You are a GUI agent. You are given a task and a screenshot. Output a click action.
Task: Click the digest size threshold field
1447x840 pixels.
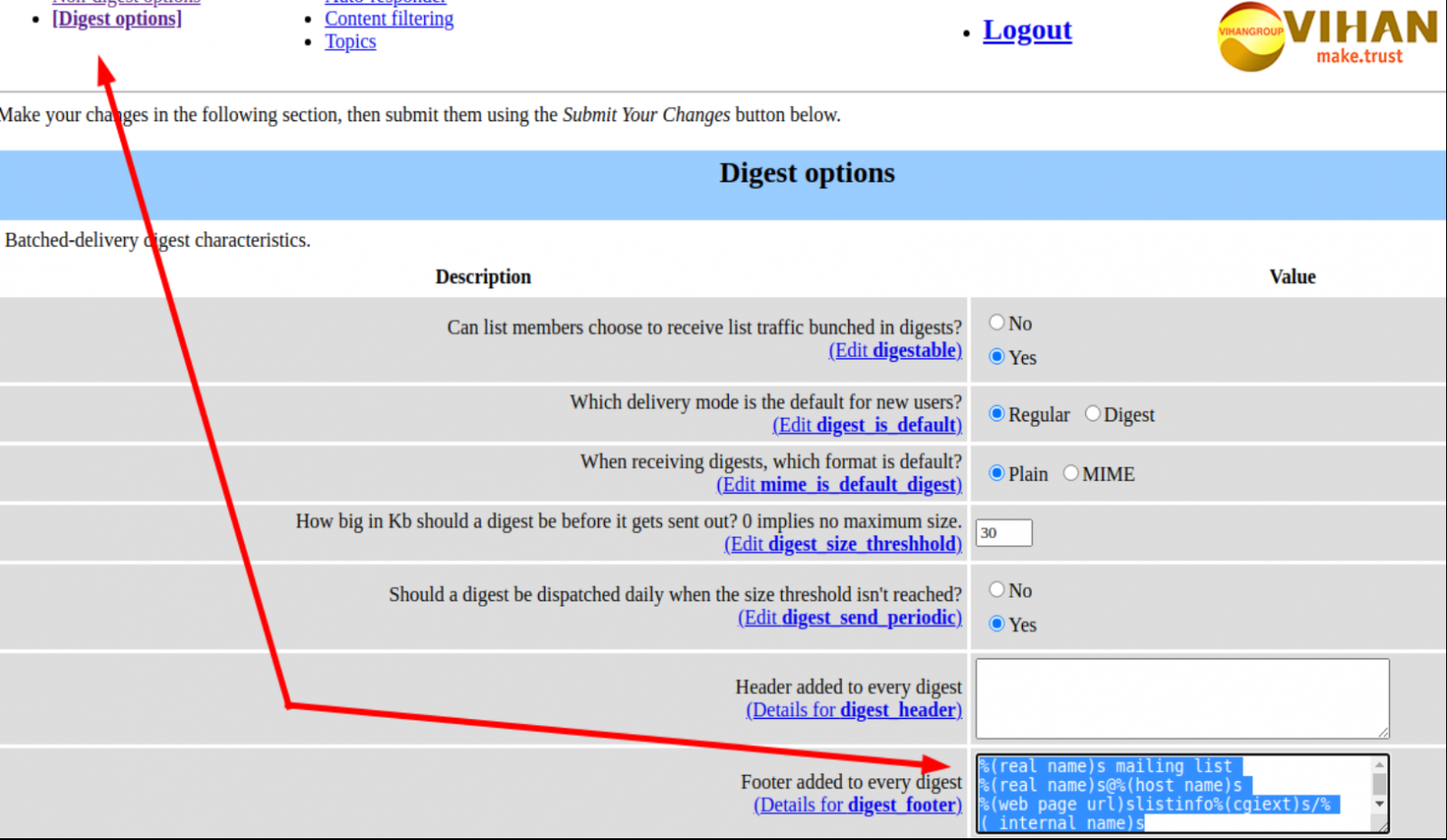[1004, 533]
